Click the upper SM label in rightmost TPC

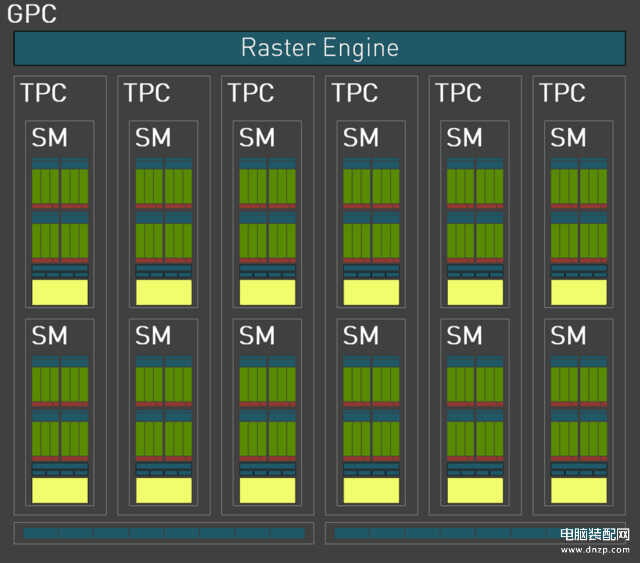pos(568,137)
